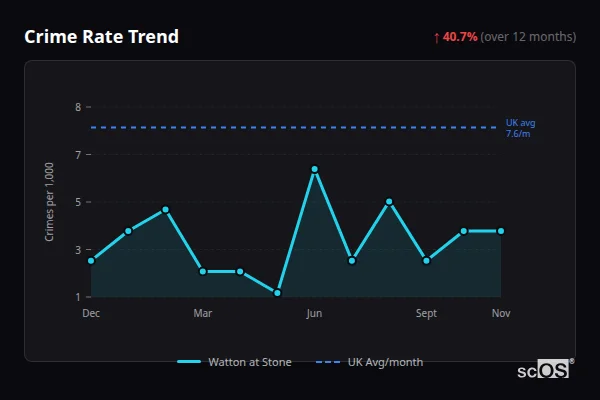600x400 pixels.
Task: Click the Nov data point on the line
Action: (x=501, y=231)
